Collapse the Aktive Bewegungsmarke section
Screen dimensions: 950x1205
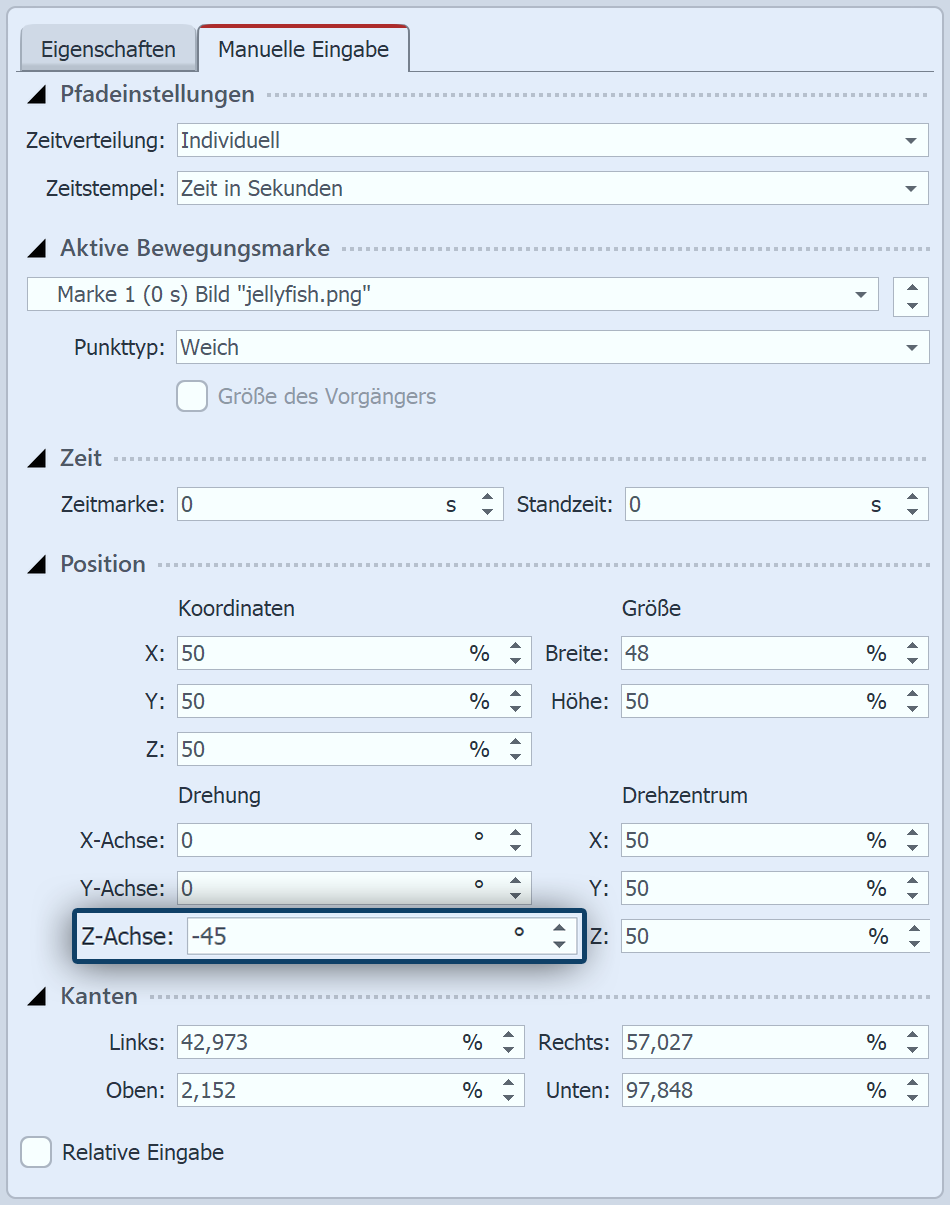click(37, 248)
